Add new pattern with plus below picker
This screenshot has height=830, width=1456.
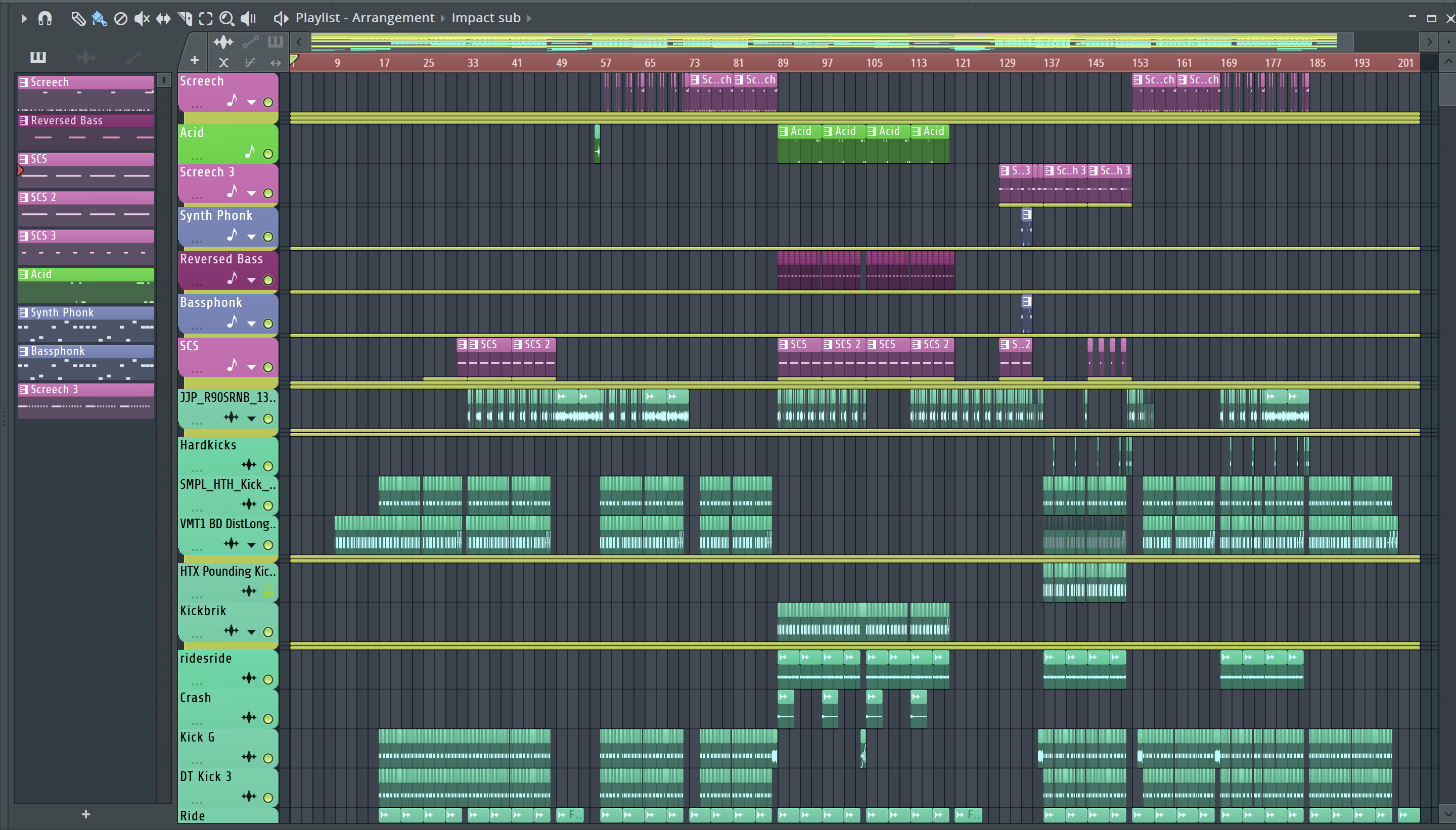[x=85, y=814]
